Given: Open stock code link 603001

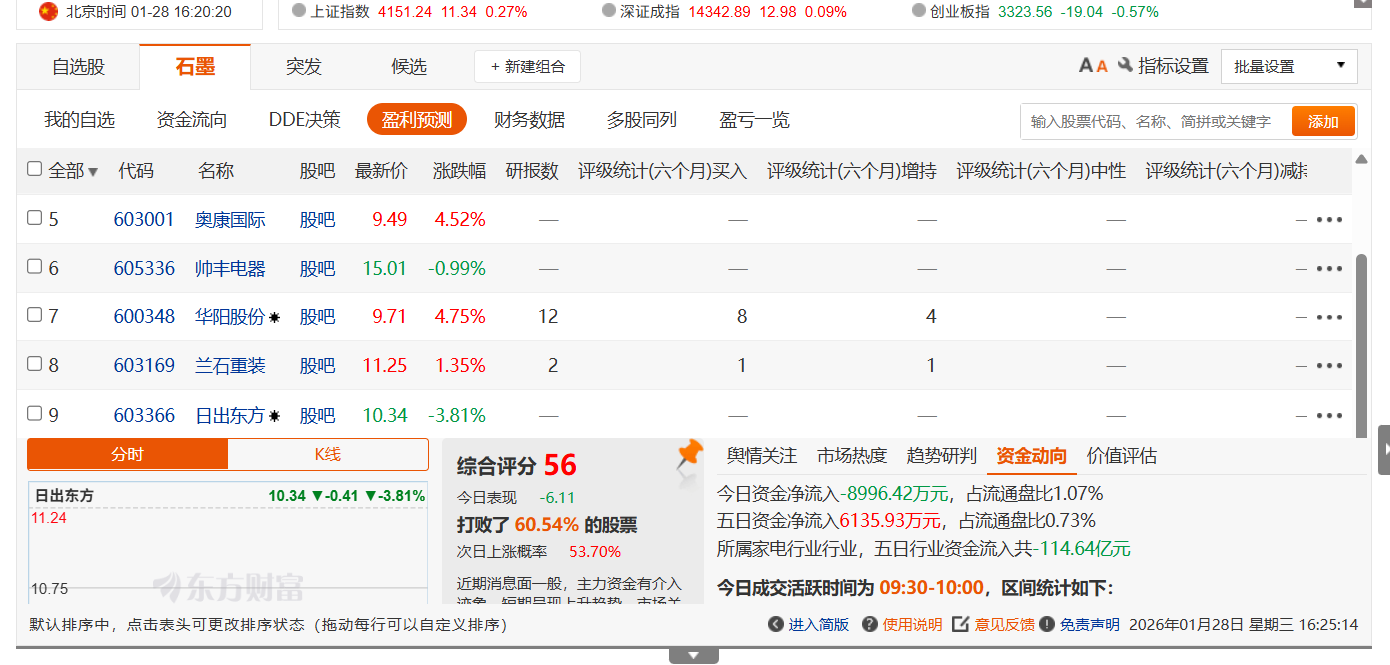Looking at the screenshot, I should 144,219.
